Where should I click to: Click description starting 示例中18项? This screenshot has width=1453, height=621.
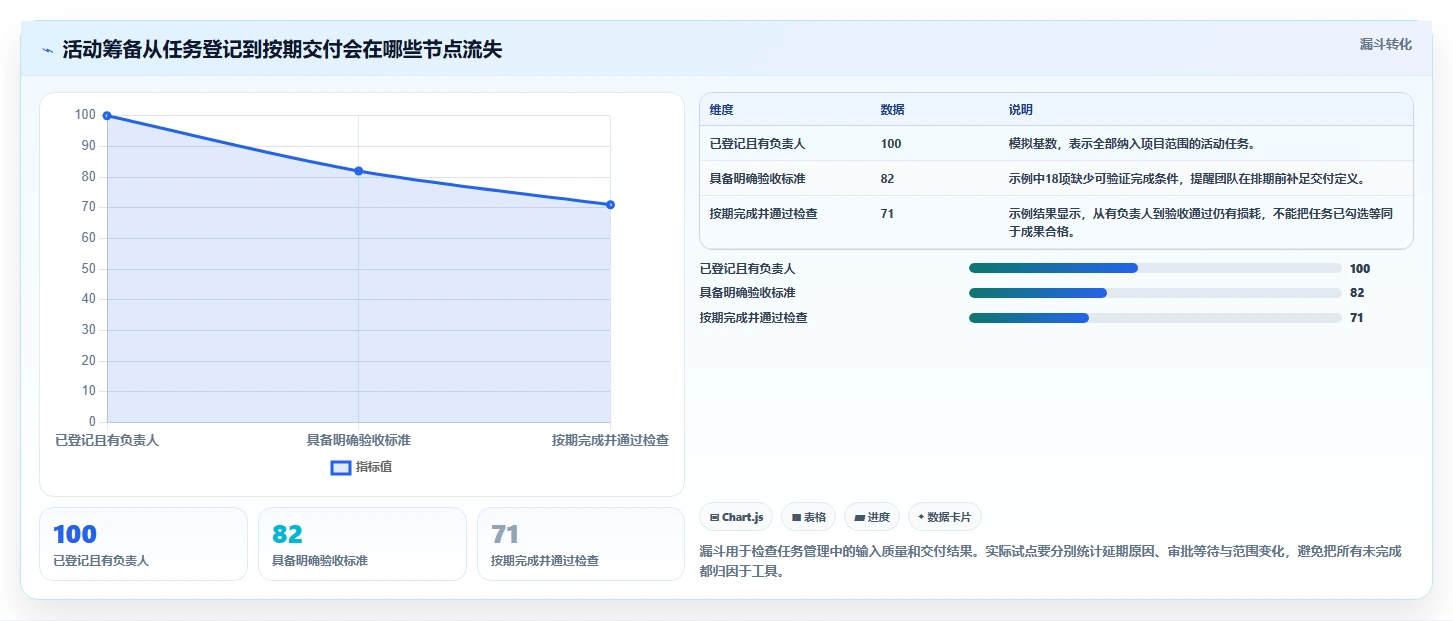tap(1187, 179)
